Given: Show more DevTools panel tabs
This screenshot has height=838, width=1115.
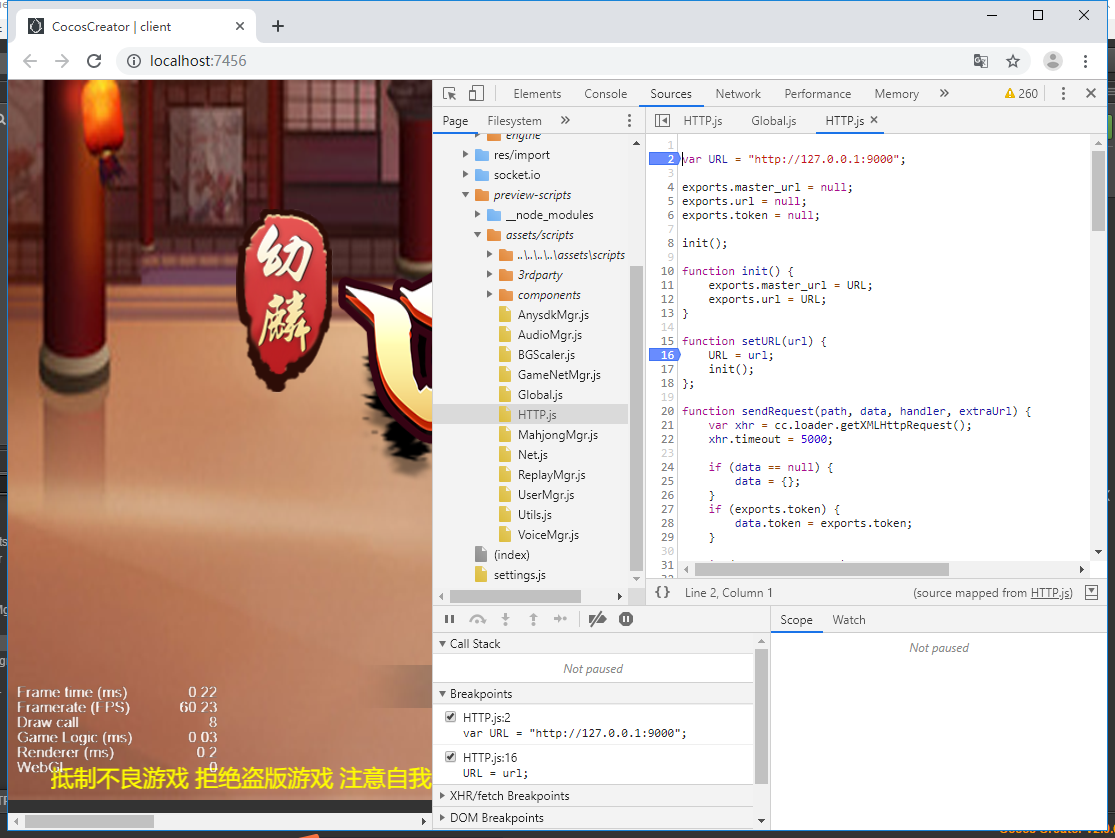Looking at the screenshot, I should point(944,93).
